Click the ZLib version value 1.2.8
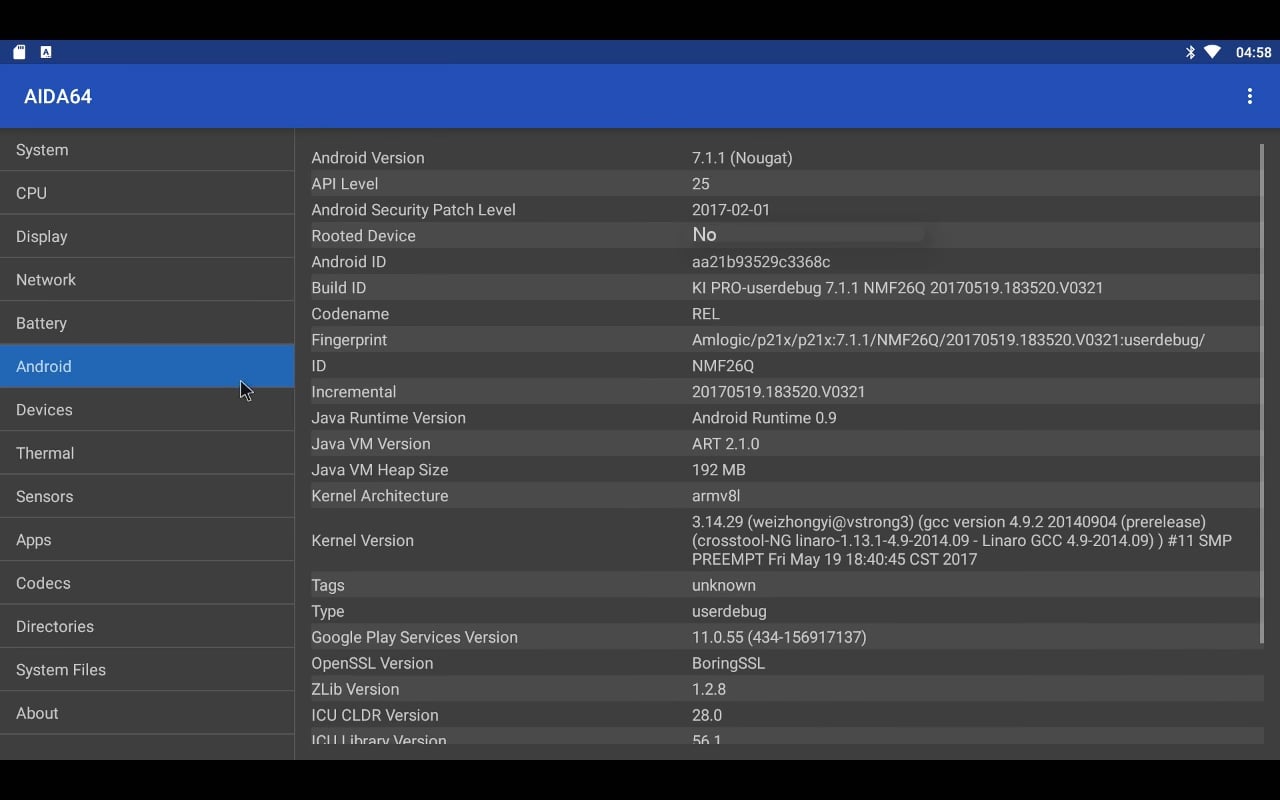1280x800 pixels. click(709, 690)
